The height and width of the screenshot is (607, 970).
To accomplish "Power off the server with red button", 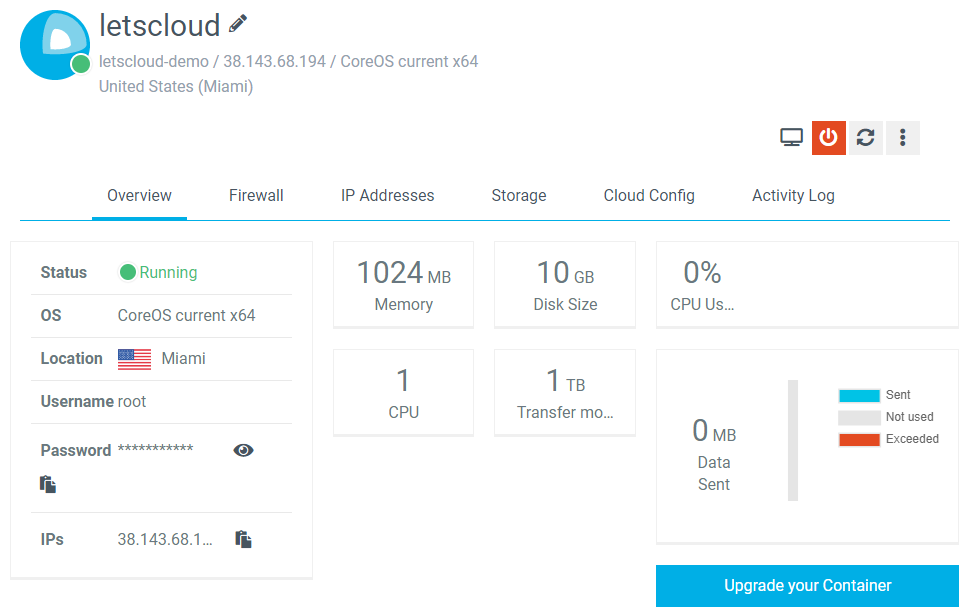I will coord(828,137).
